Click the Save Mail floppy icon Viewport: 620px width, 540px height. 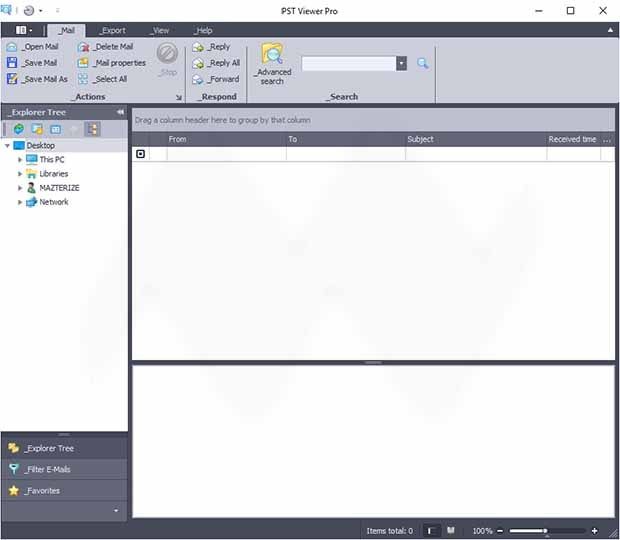(12, 63)
